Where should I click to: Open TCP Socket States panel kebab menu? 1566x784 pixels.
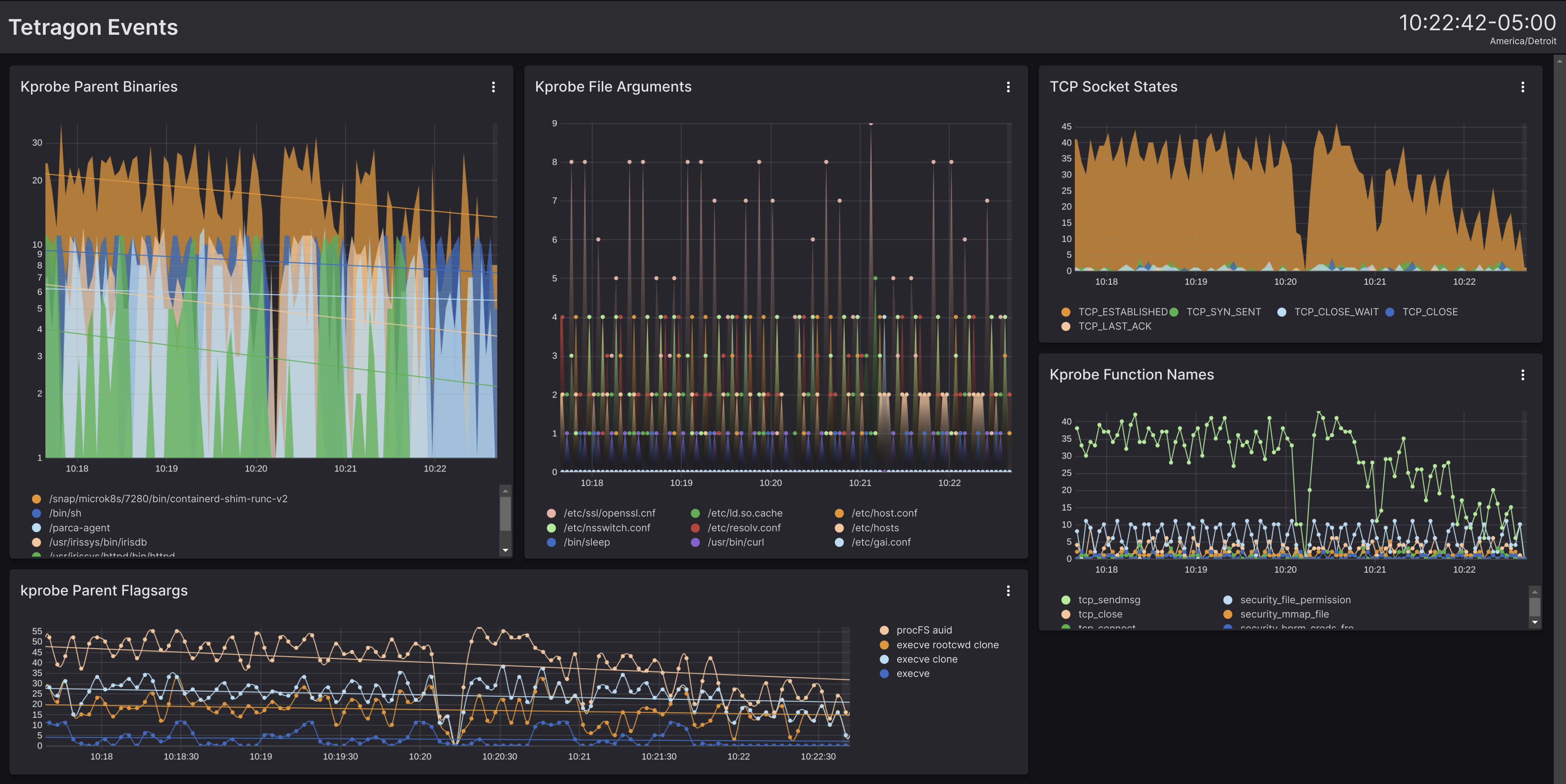(1522, 87)
